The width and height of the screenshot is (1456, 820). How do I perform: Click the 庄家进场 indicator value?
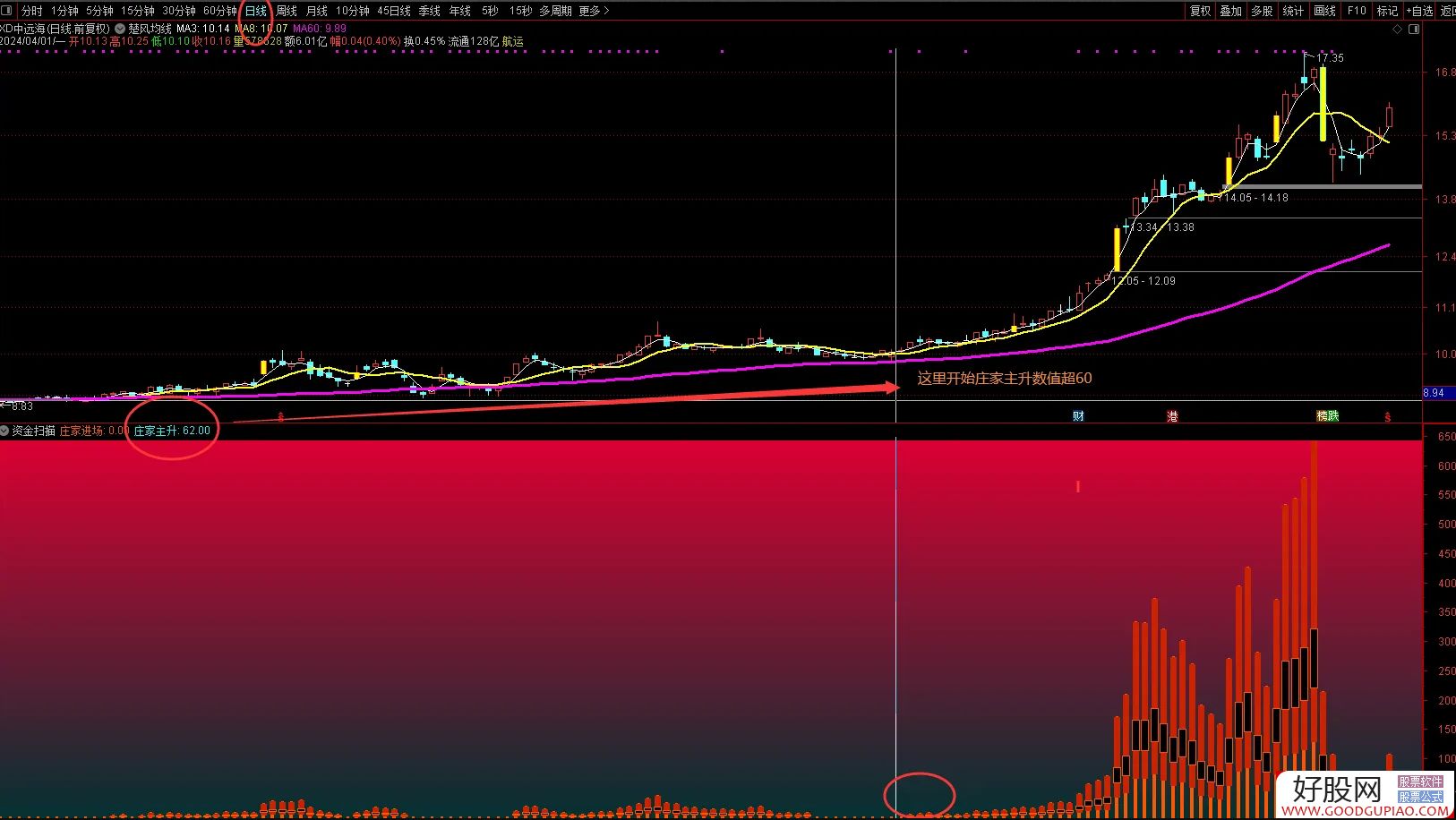click(94, 431)
